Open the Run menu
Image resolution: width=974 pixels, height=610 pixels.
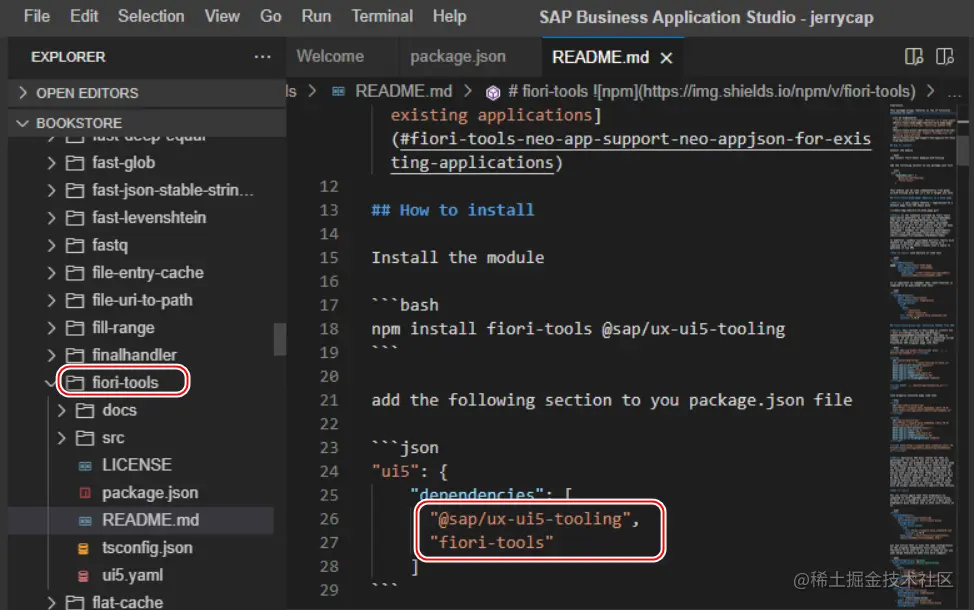point(316,16)
